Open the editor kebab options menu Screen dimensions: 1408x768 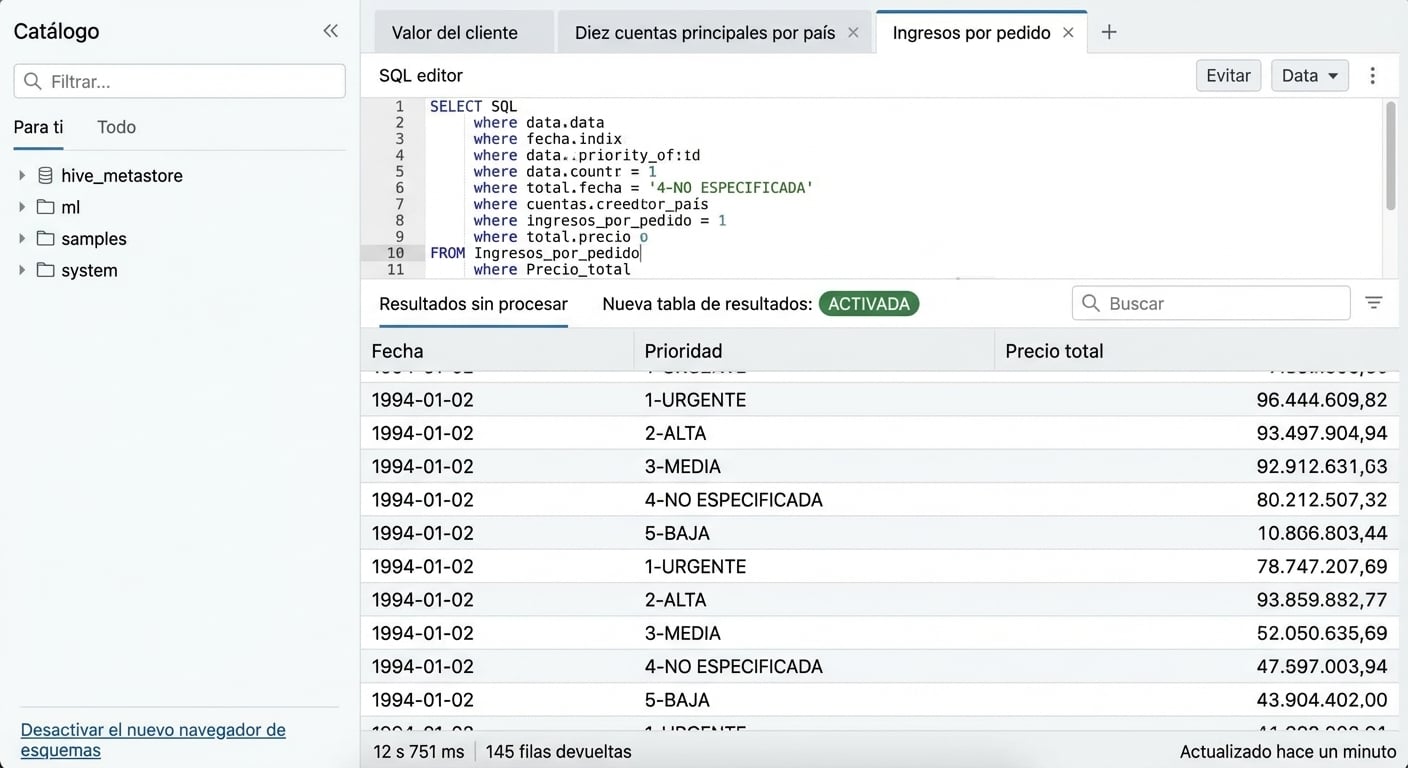[1373, 76]
